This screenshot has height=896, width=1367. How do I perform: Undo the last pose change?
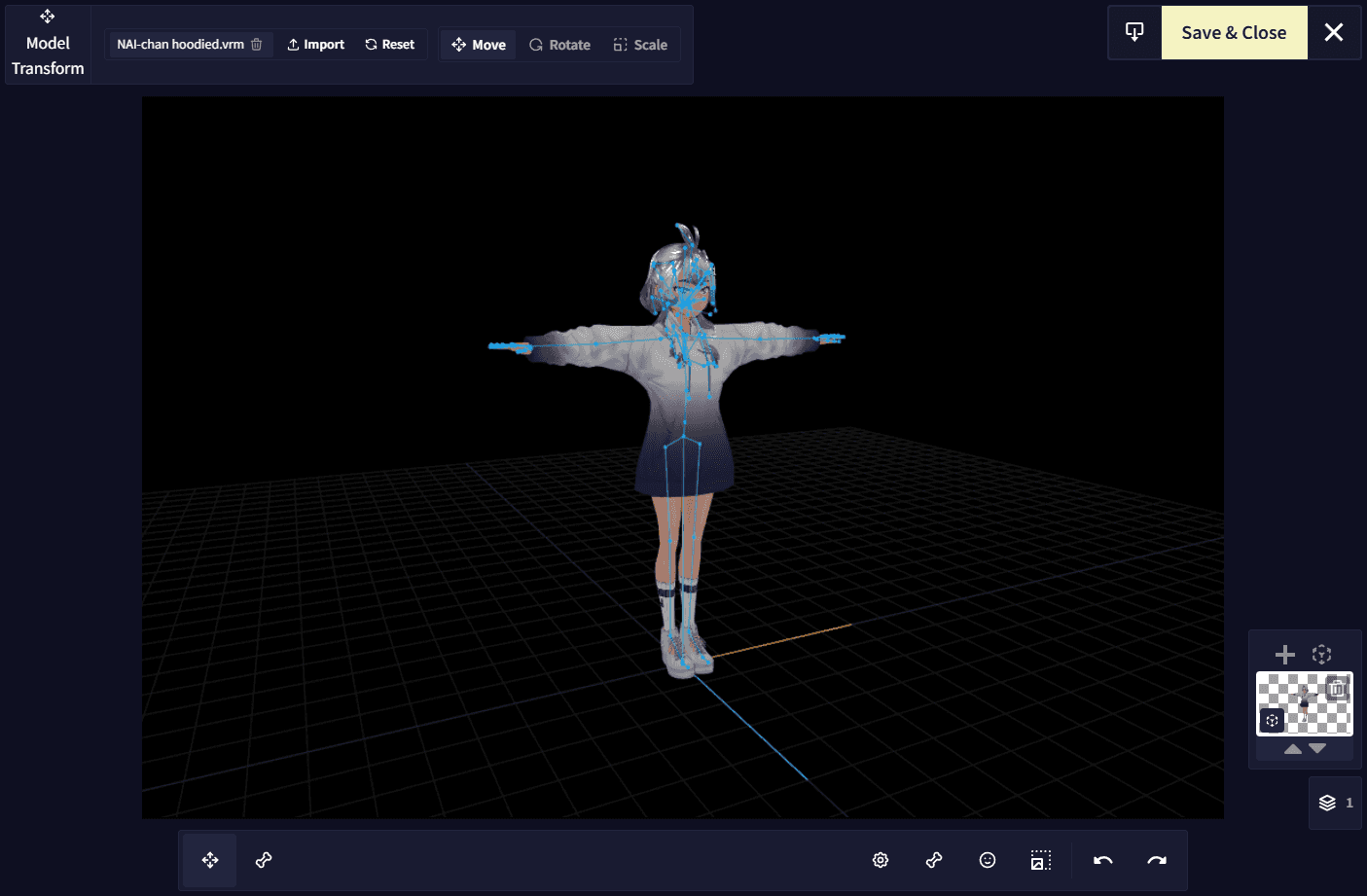point(1102,859)
